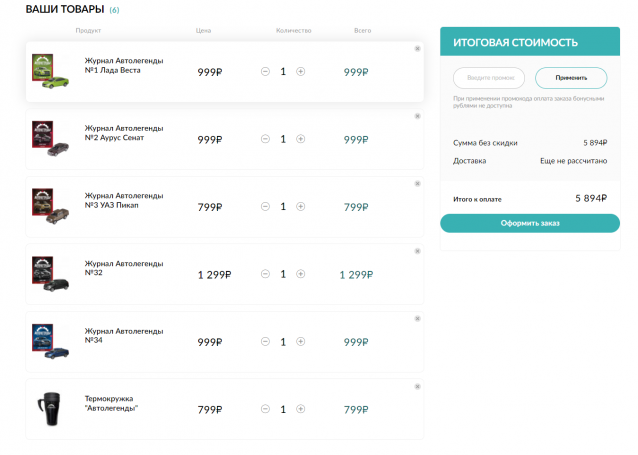Remove УАЗ Пикап journal from cart
The image size is (638, 455).
[417, 184]
